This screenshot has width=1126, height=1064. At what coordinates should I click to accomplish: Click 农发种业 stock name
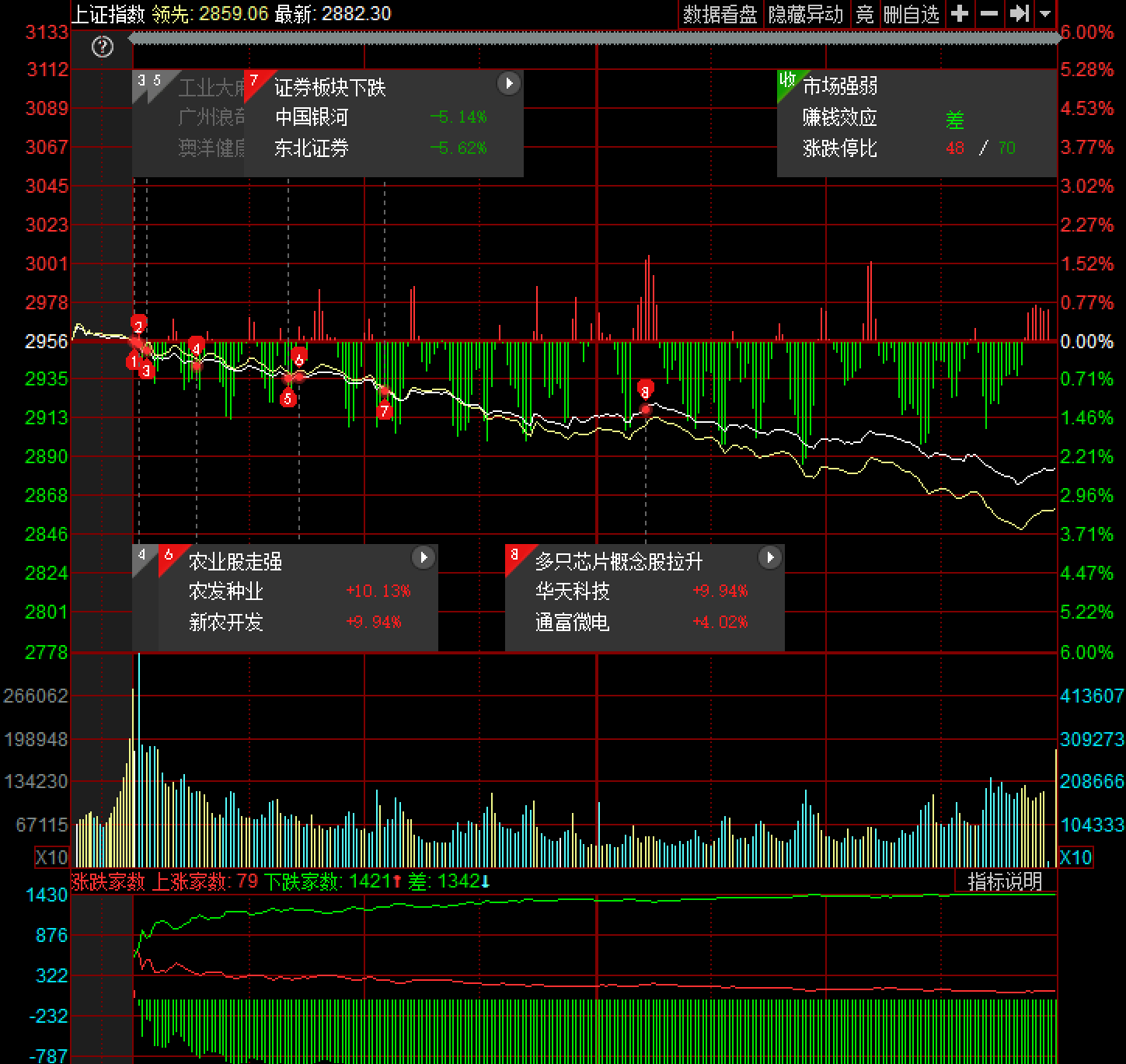226,591
